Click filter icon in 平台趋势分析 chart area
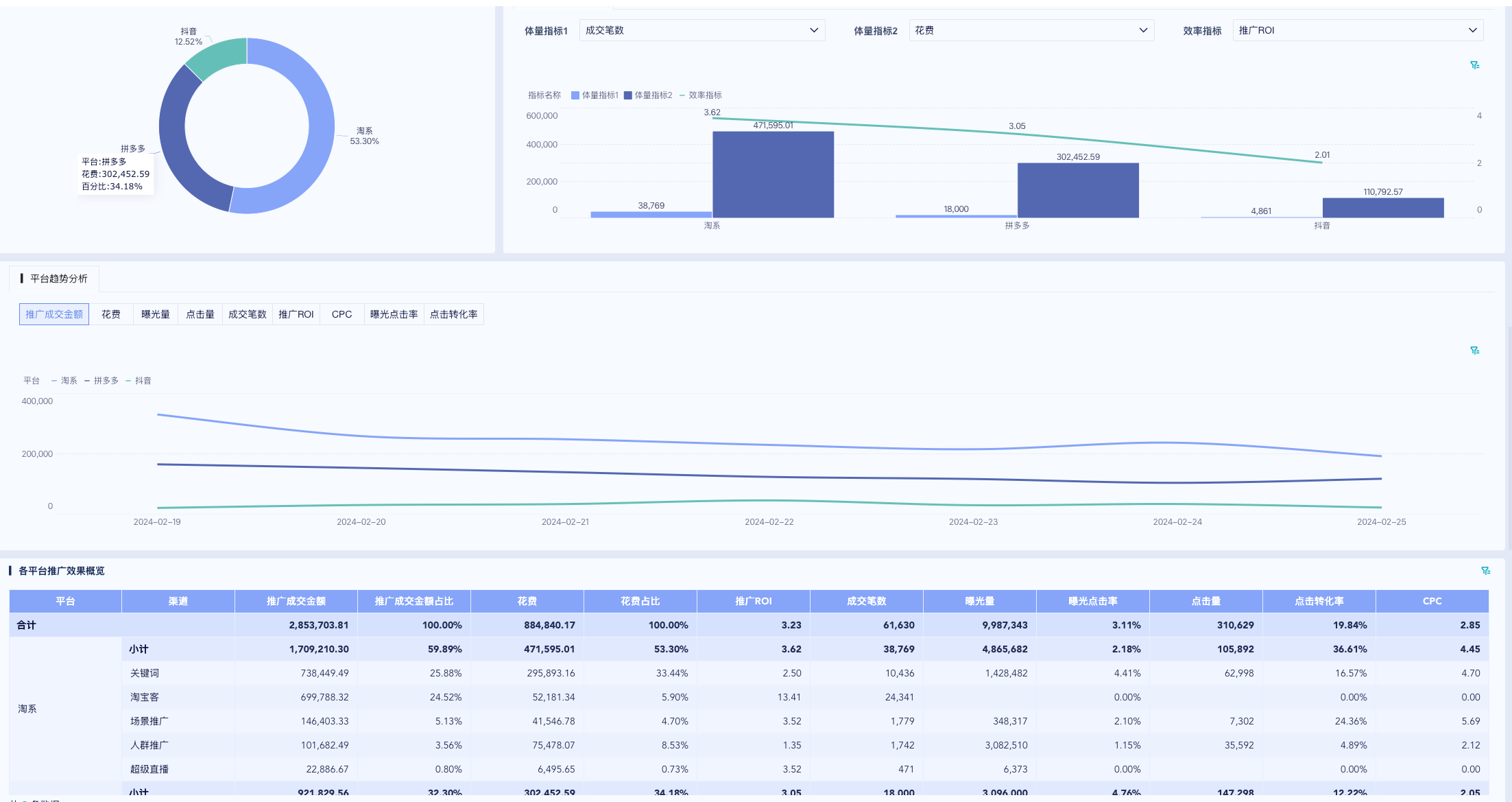 click(x=1474, y=351)
